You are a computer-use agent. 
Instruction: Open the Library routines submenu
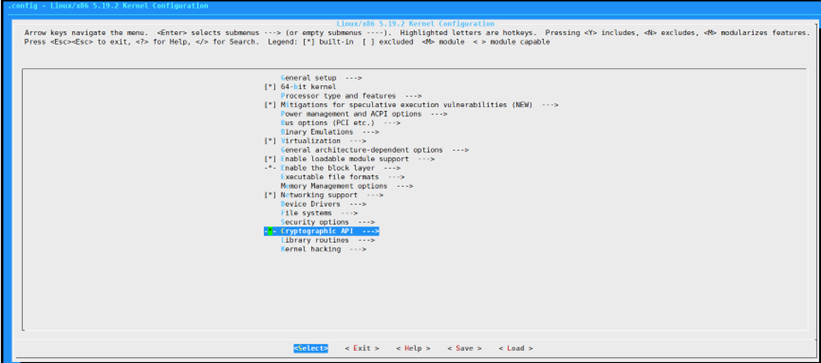(x=327, y=240)
